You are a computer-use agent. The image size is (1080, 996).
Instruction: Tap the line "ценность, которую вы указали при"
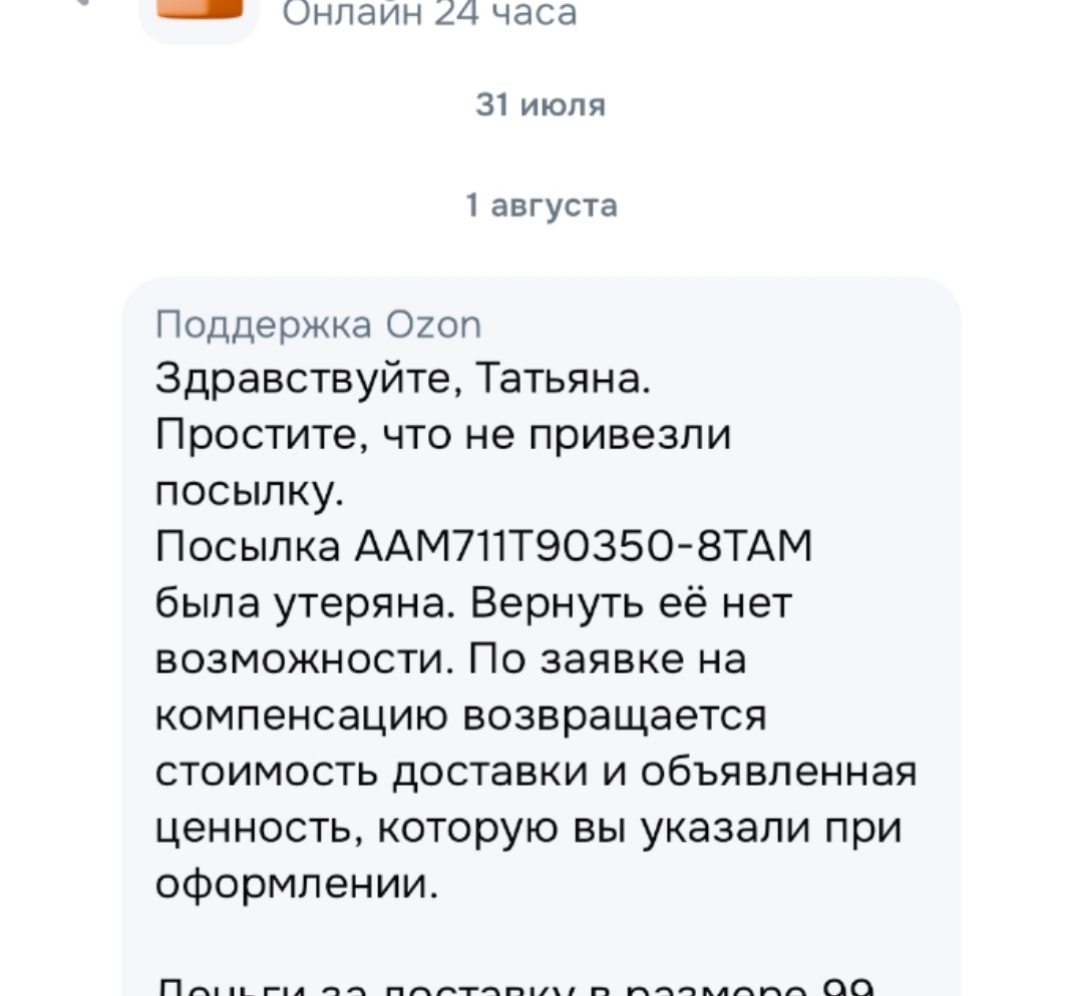coord(529,829)
